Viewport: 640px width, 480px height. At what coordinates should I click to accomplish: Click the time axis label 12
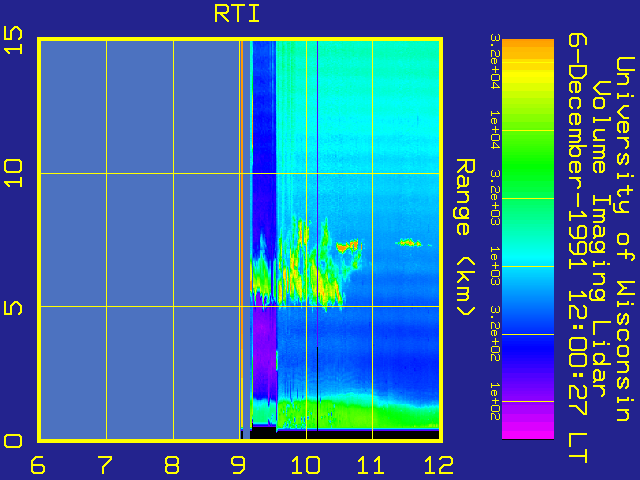439,465
